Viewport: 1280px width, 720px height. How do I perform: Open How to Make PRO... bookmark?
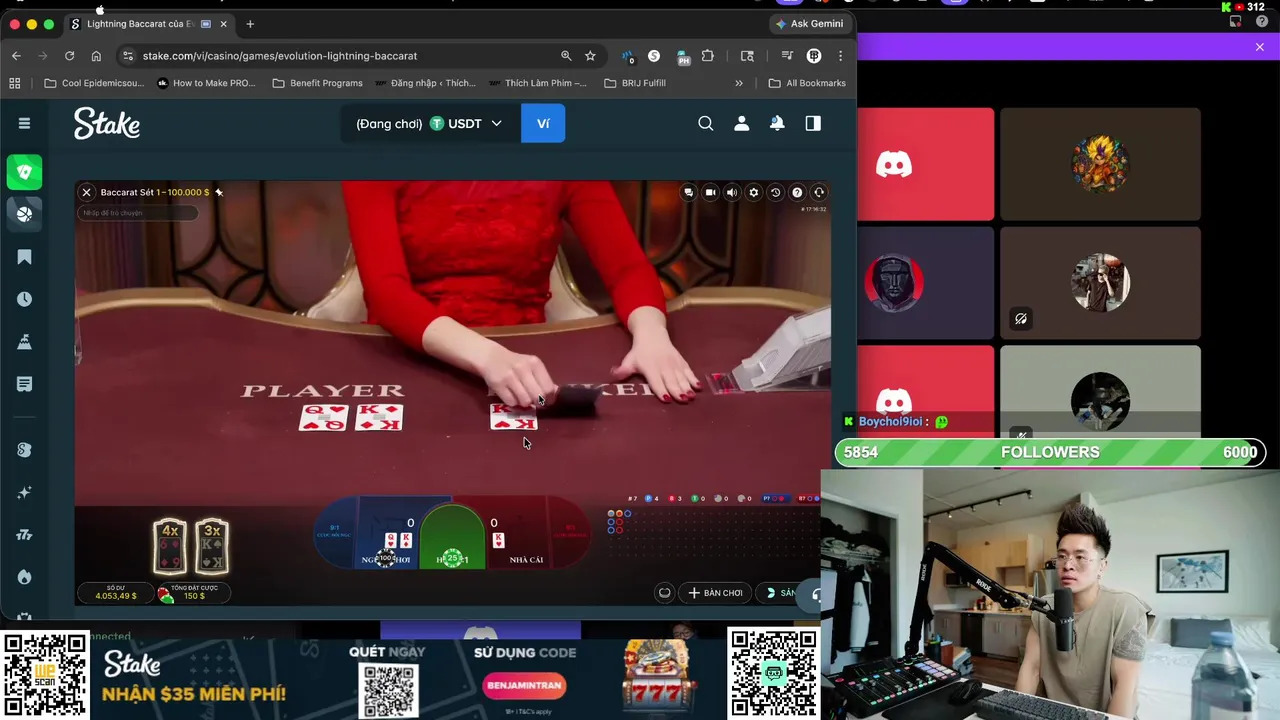coord(206,83)
